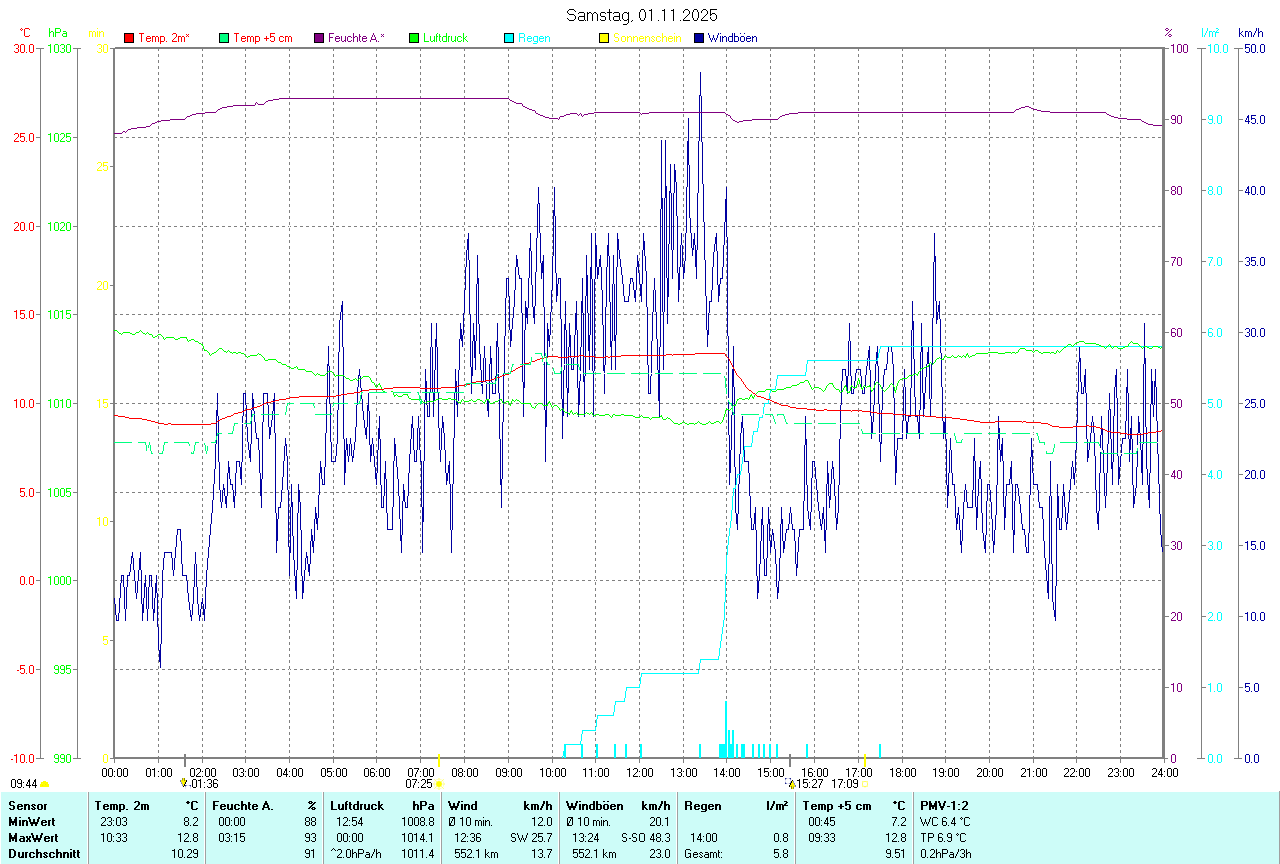
Task: Select the Sensor header in the table
Action: (28, 806)
